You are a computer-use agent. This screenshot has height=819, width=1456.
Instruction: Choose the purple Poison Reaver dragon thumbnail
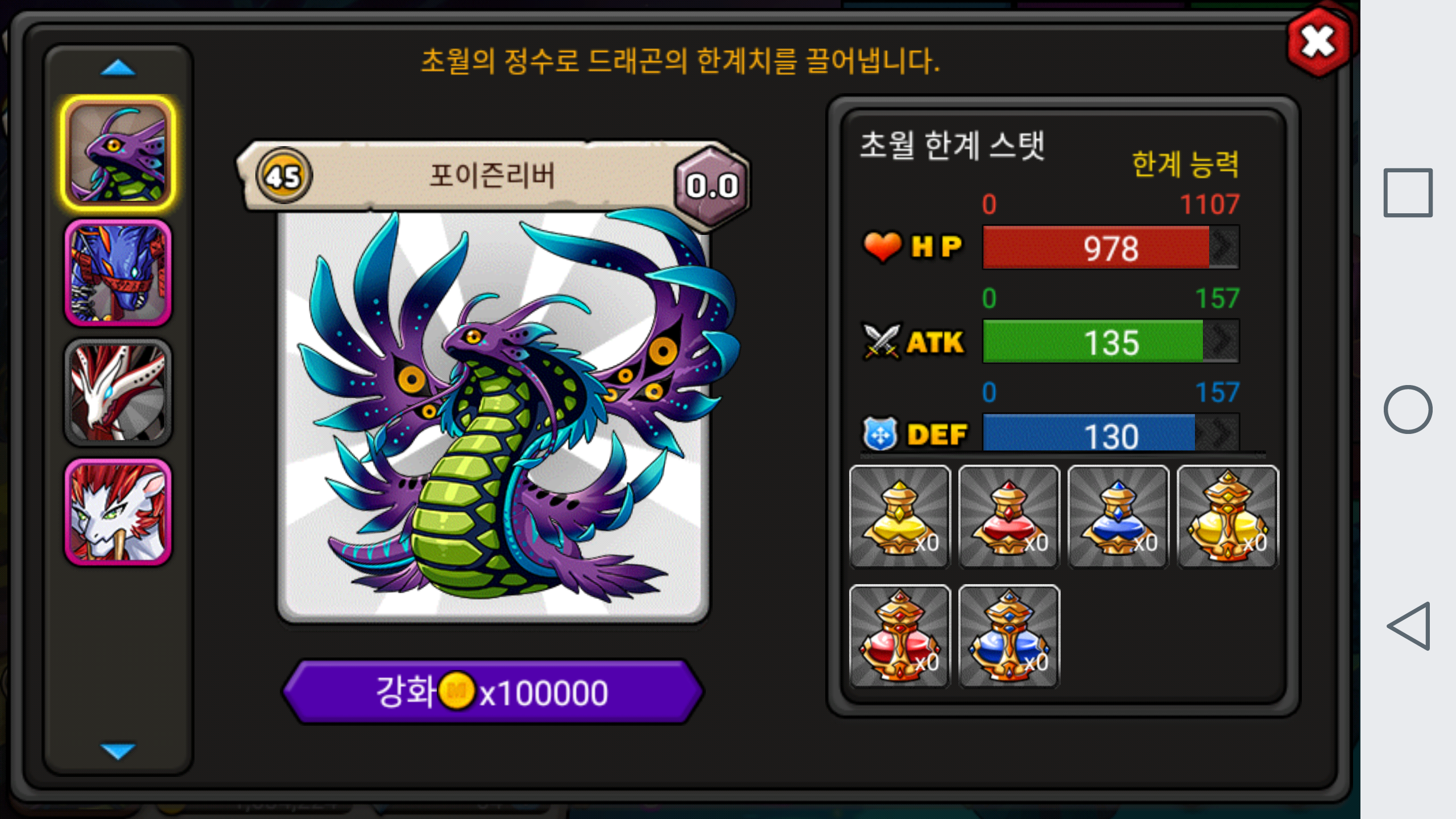coord(118,154)
